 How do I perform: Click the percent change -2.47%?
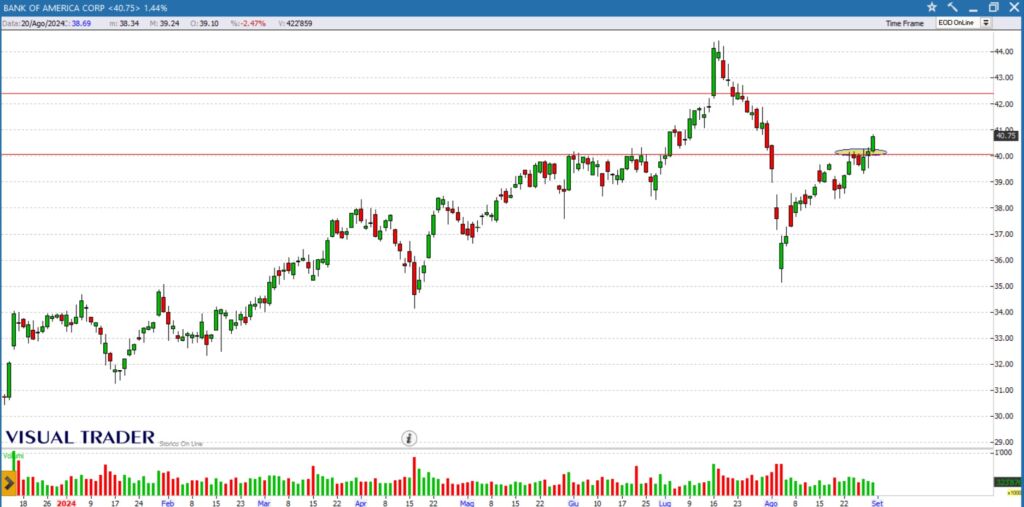coord(253,23)
